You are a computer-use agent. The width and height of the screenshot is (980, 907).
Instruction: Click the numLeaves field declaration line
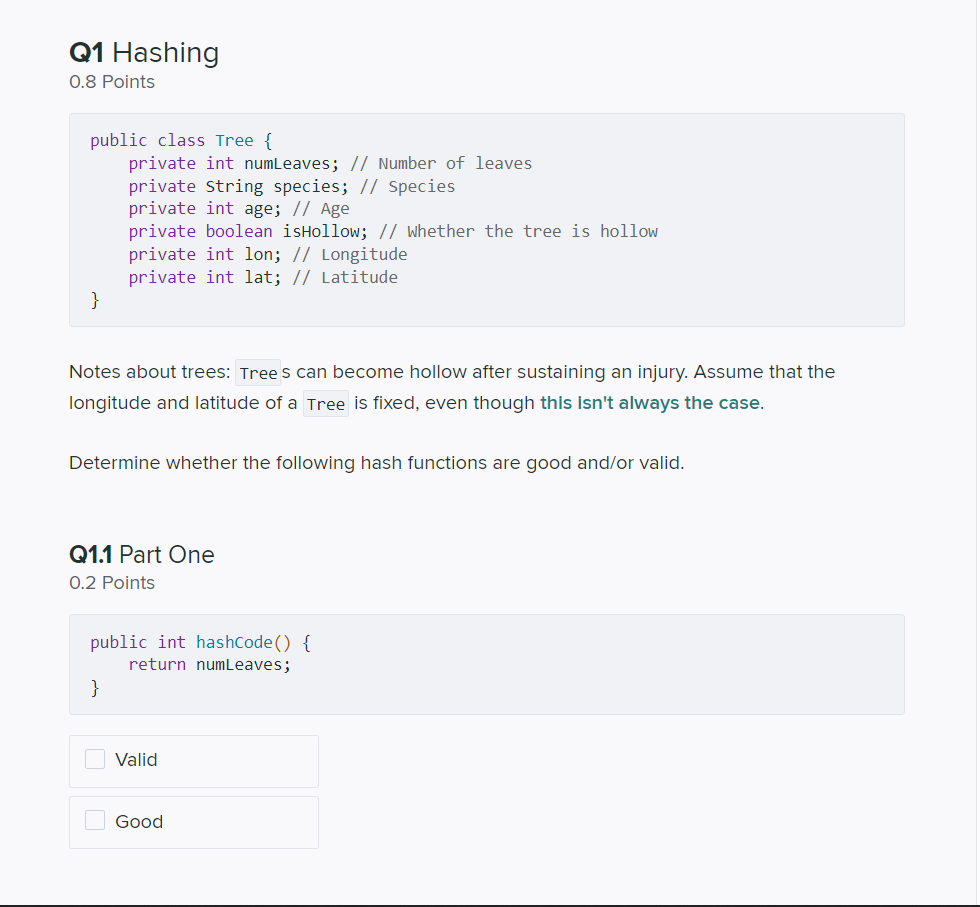330,164
